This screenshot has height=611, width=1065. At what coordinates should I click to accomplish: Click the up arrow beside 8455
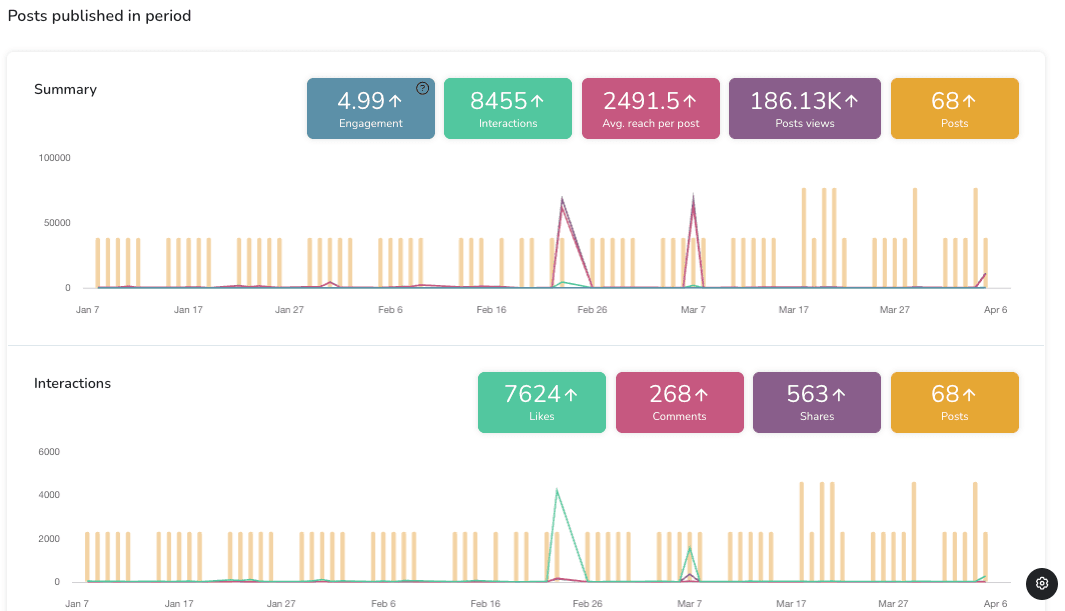coord(537,101)
